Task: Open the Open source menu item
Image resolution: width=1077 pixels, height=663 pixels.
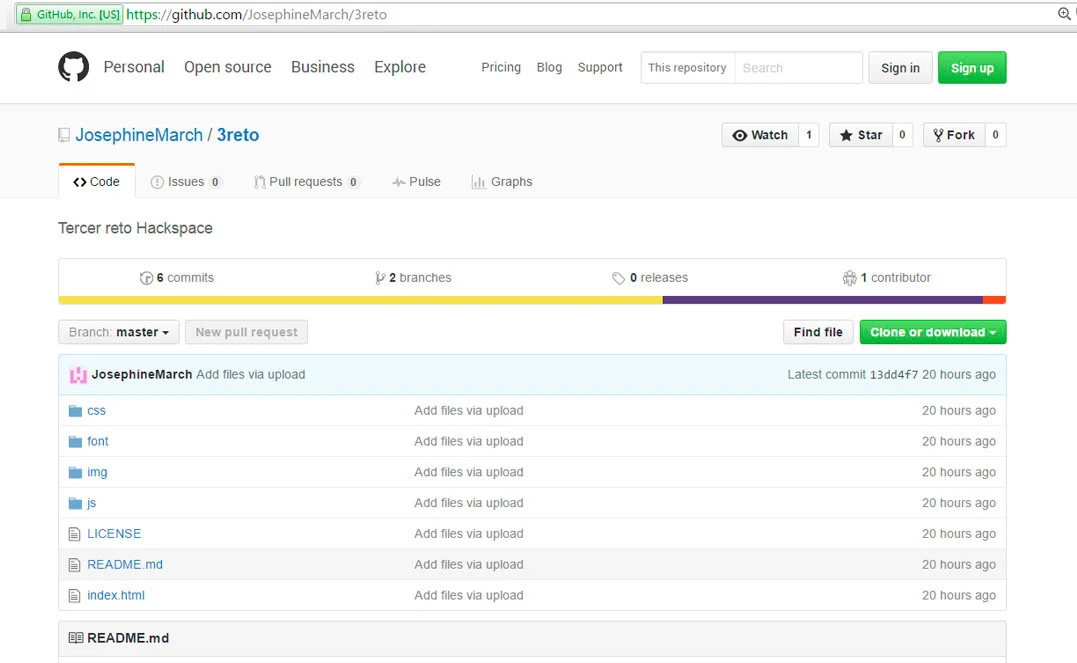Action: [x=227, y=67]
